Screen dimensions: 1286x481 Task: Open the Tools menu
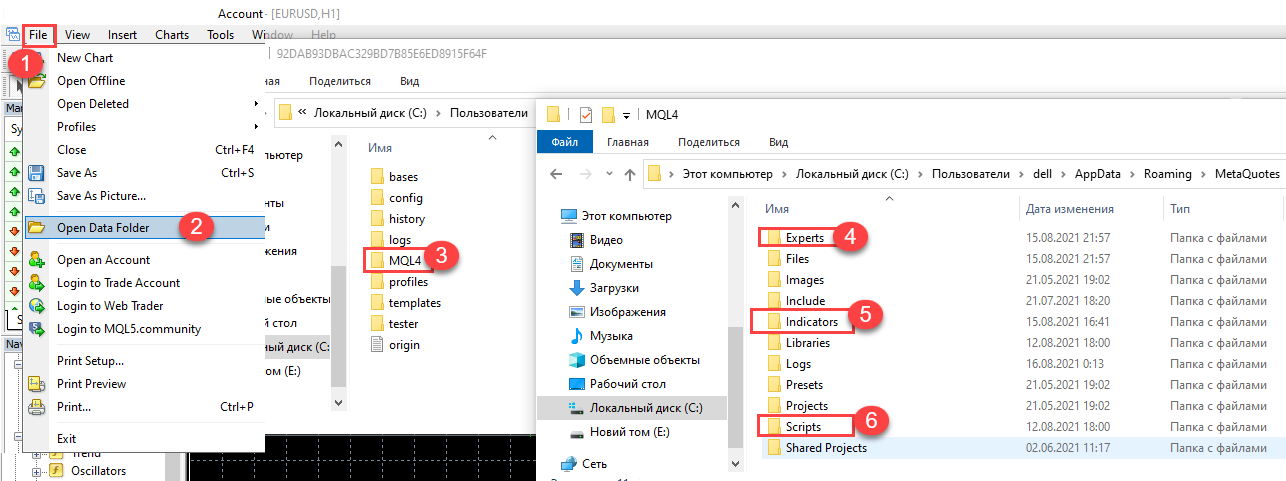click(x=221, y=34)
